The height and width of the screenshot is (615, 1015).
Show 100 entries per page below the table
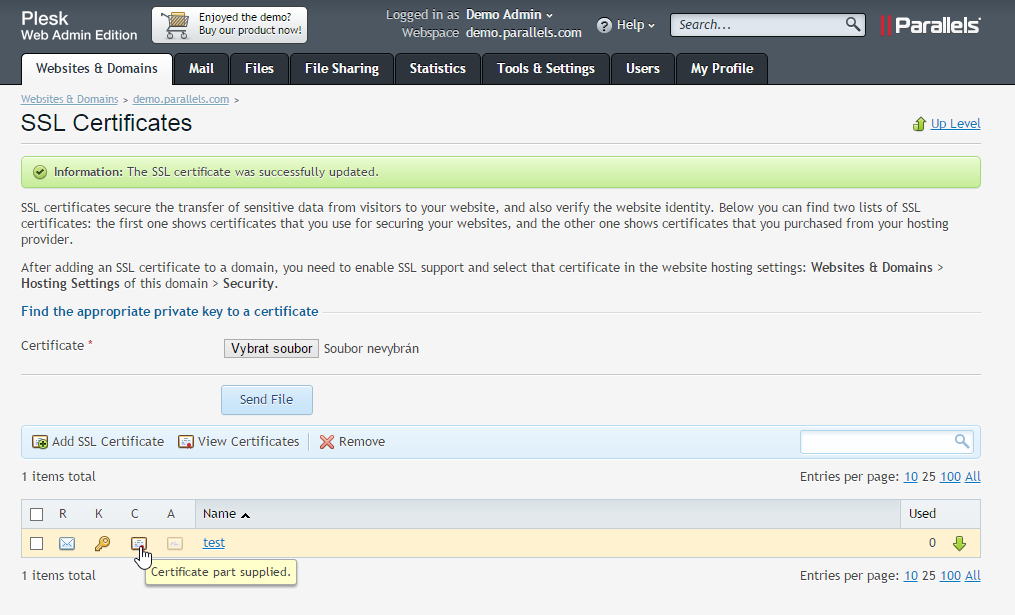coord(950,576)
